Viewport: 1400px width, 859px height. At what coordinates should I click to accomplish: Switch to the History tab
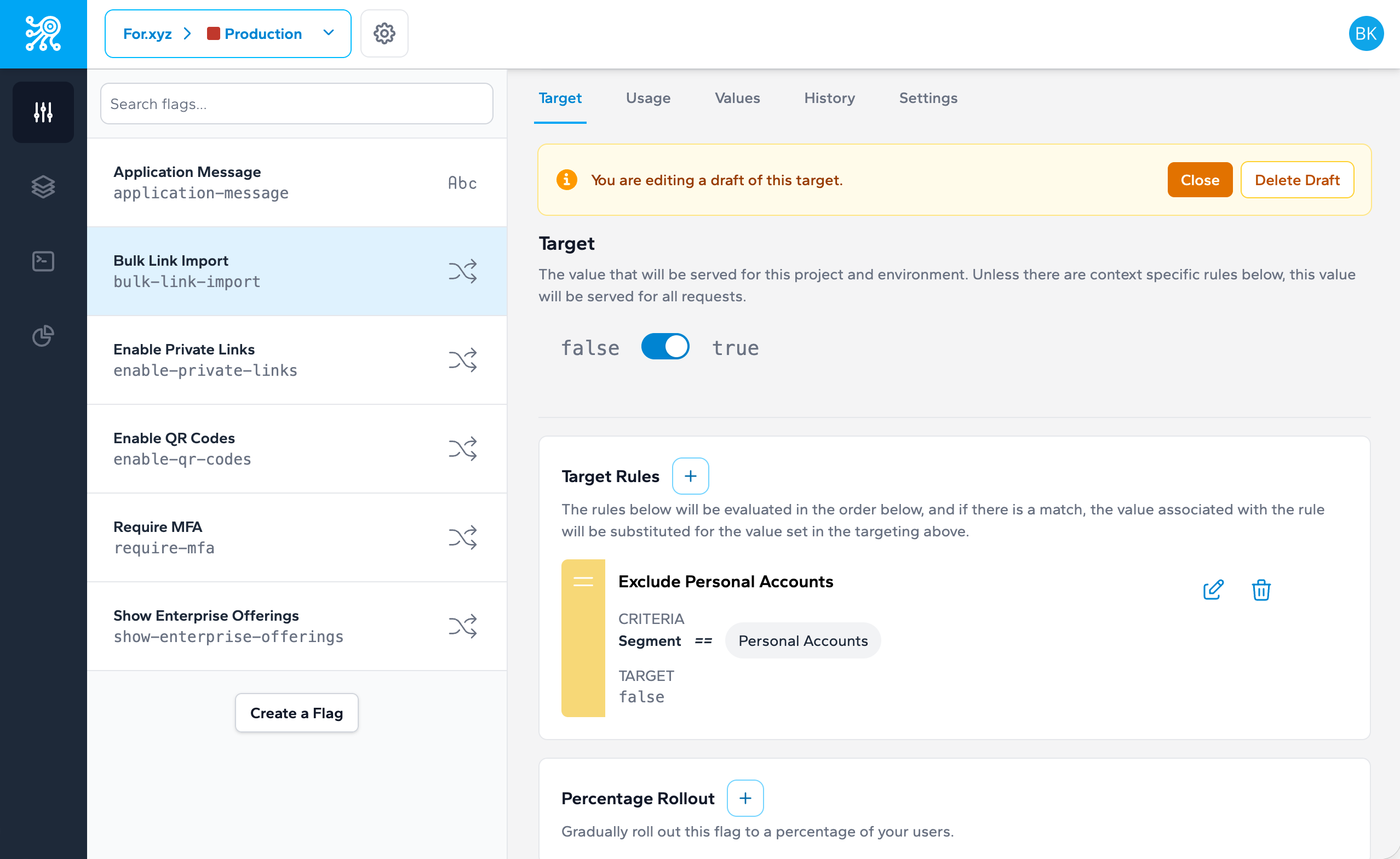(829, 98)
